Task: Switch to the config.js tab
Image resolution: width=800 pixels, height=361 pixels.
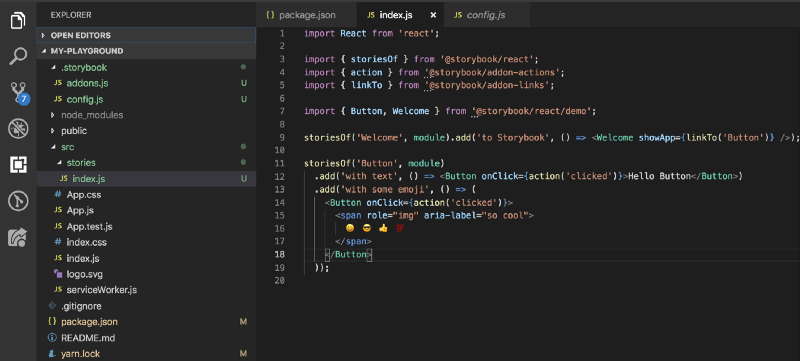Action: [x=487, y=15]
